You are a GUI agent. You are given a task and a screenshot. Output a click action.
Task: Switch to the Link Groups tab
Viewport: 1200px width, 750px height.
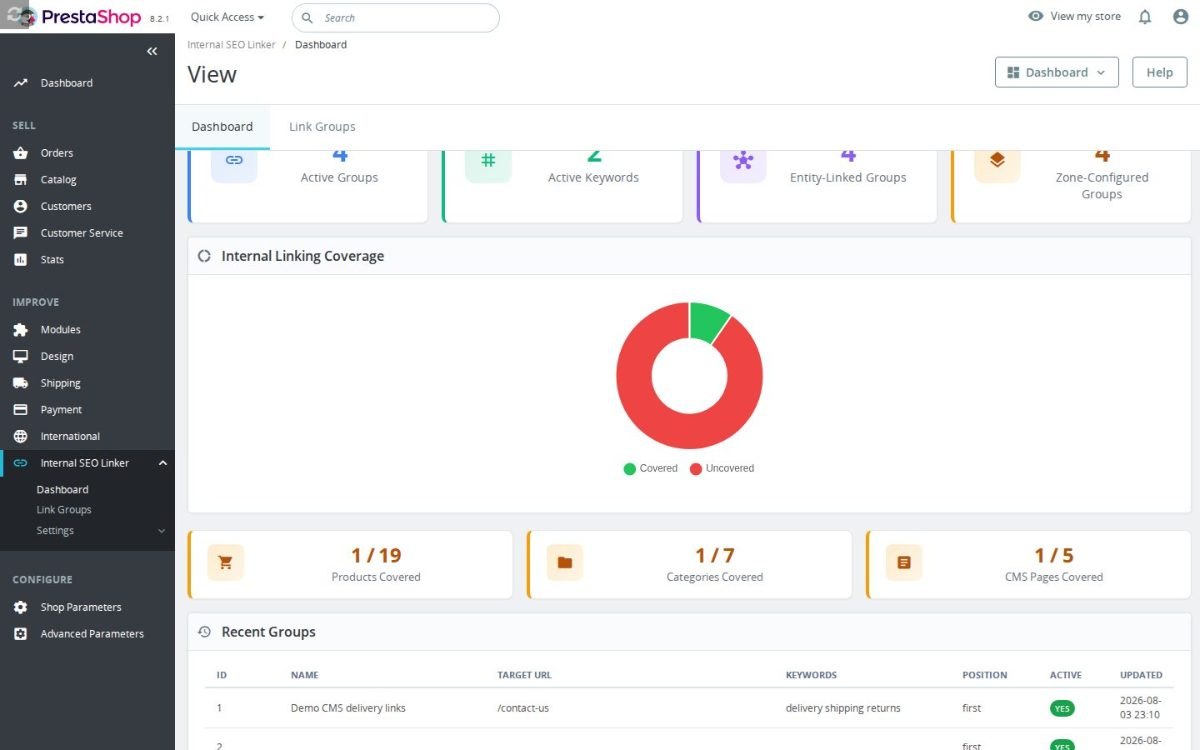click(x=322, y=127)
